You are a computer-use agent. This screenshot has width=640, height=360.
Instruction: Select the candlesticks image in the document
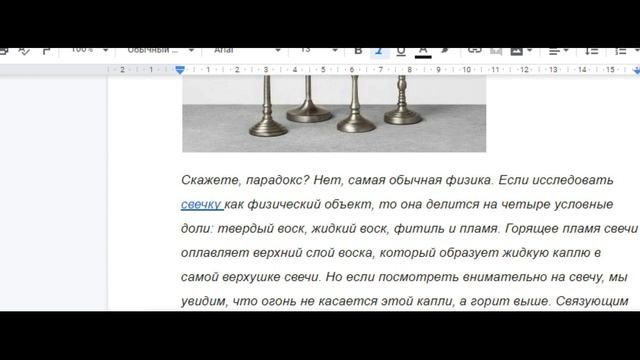(334, 113)
